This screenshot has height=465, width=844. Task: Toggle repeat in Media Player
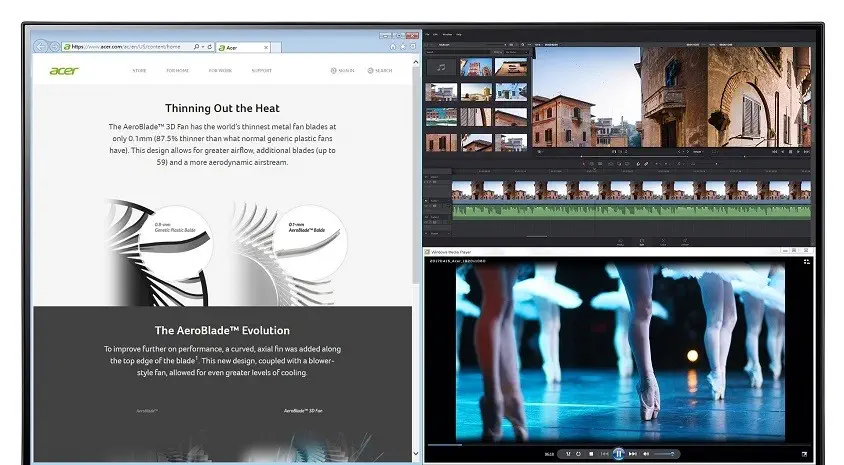click(x=579, y=454)
